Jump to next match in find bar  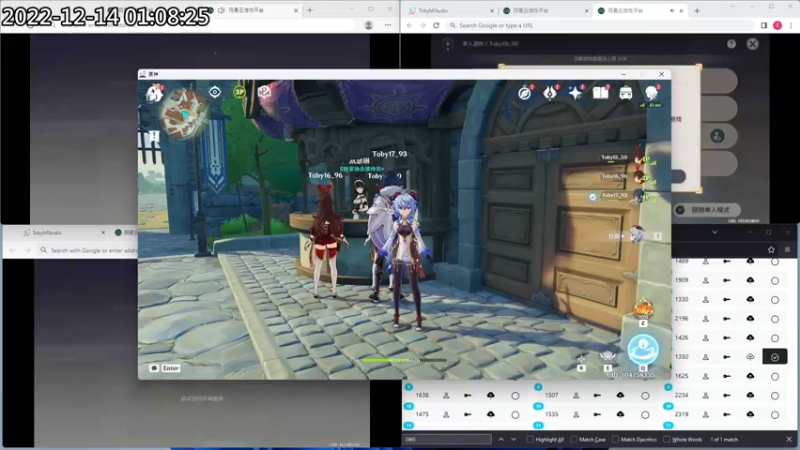[514, 439]
